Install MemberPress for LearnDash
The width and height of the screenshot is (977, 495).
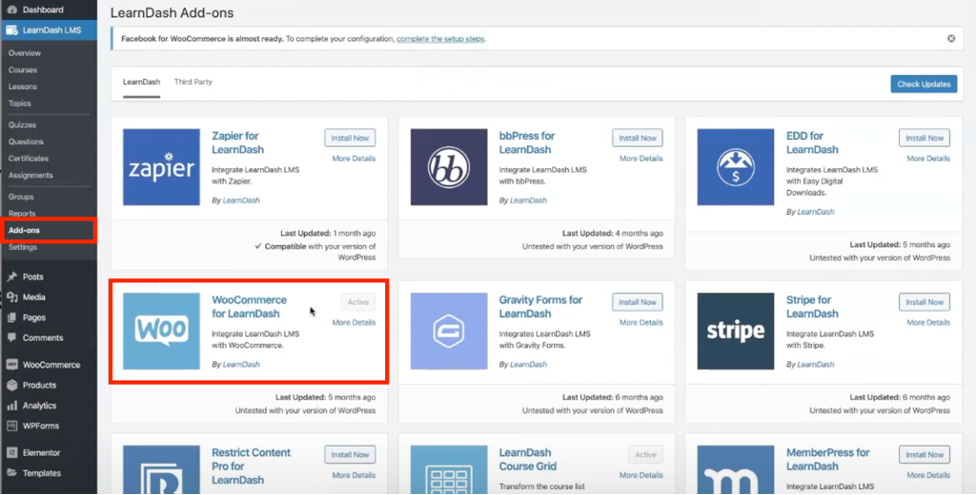tap(925, 454)
